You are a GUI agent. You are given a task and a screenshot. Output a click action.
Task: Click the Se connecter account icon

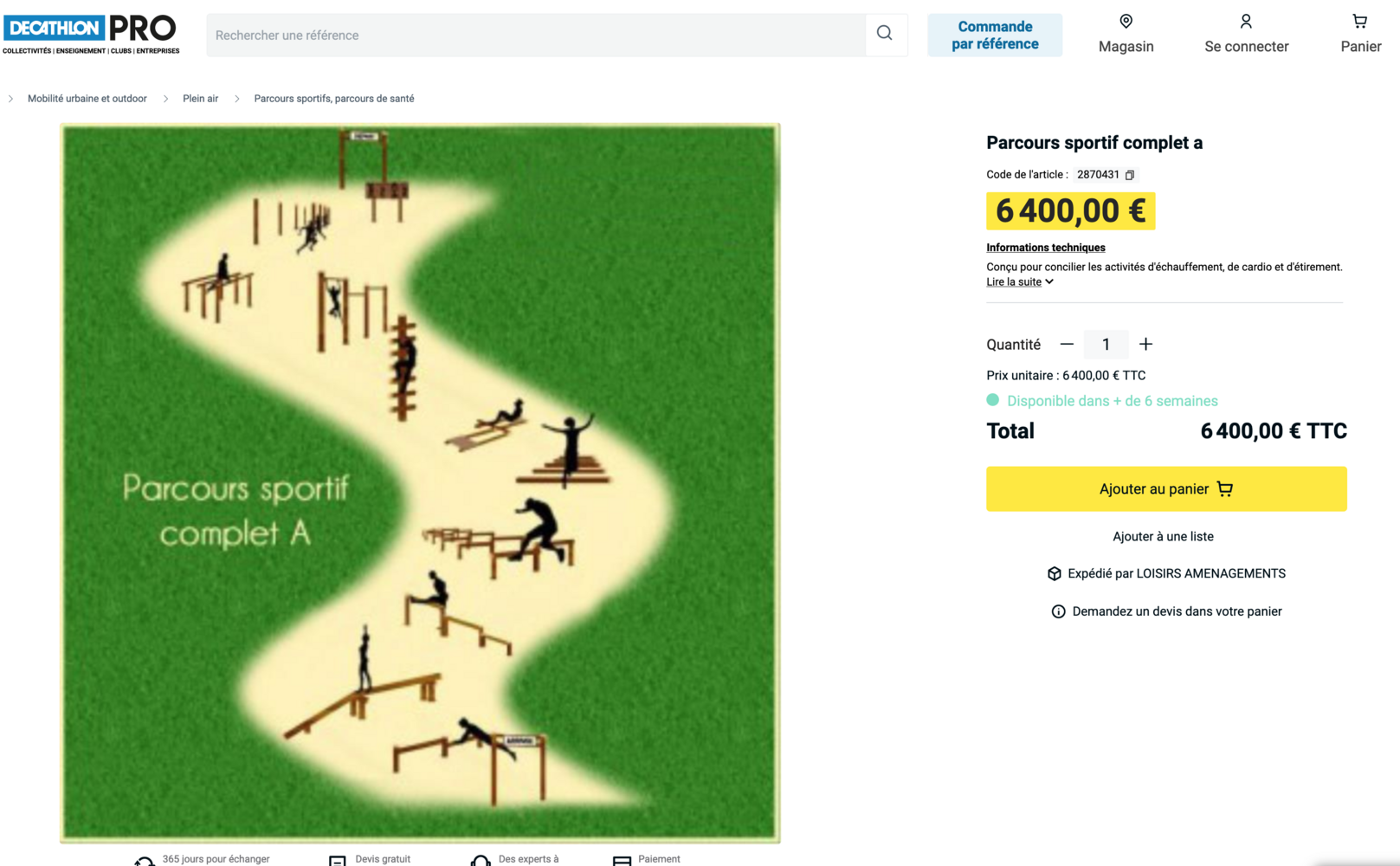click(1246, 34)
